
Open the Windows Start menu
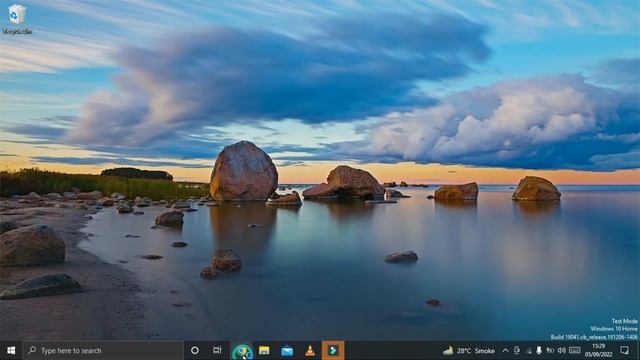click(x=11, y=351)
